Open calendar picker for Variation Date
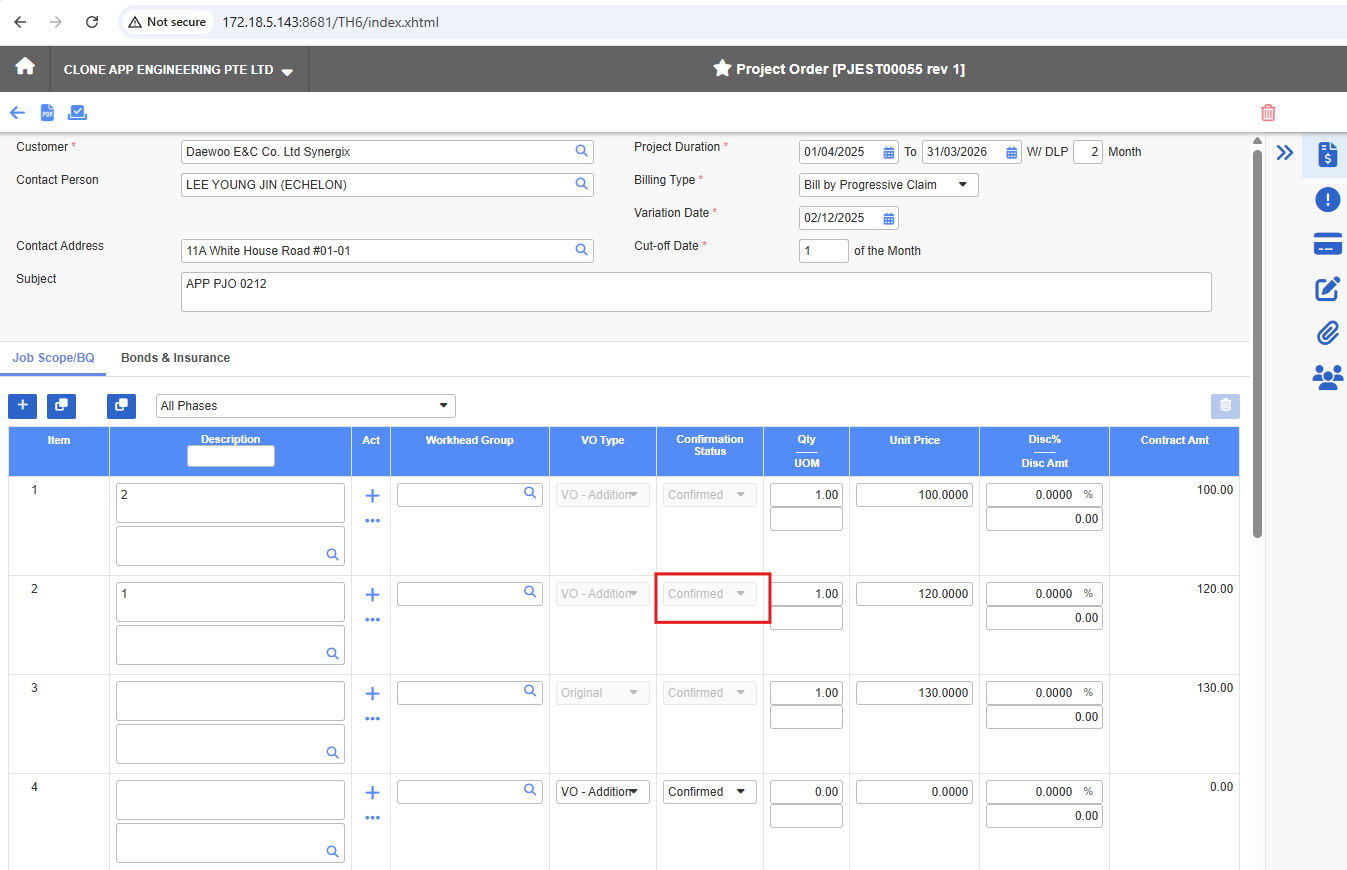This screenshot has height=870, width=1347. tap(888, 218)
